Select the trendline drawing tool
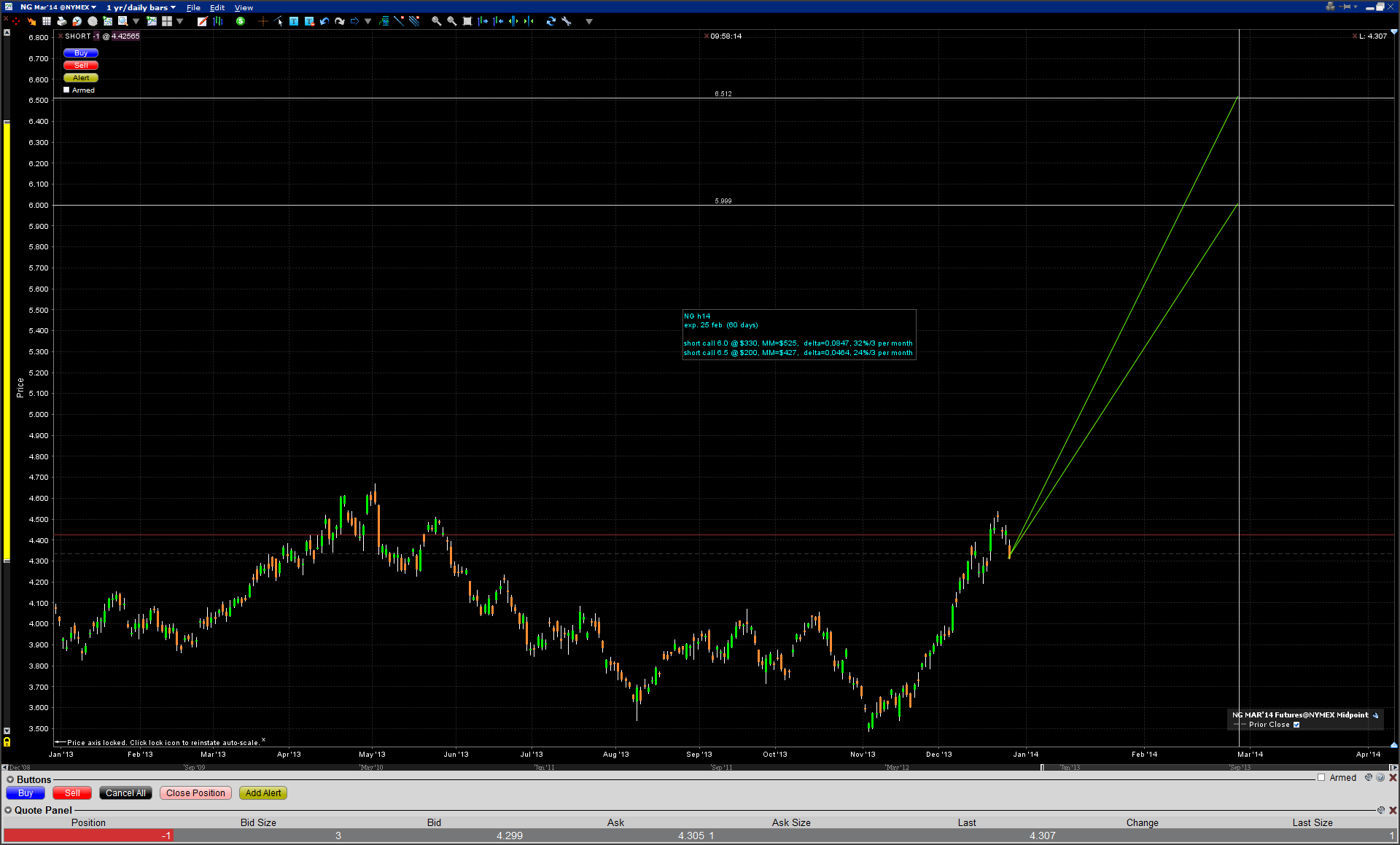 click(399, 21)
